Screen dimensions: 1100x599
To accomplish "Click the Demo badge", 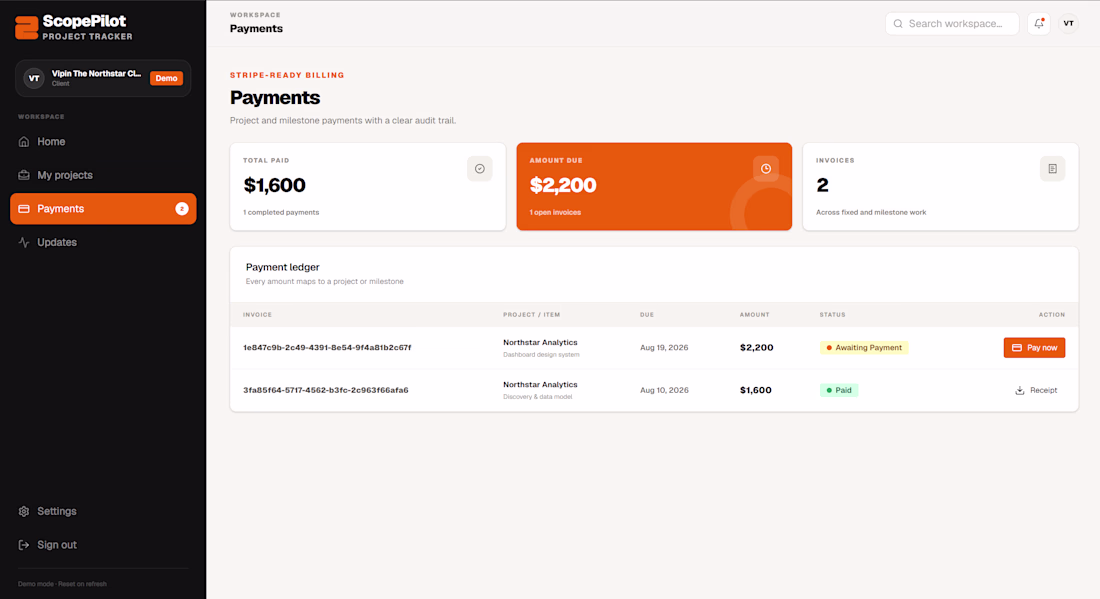I will (166, 79).
